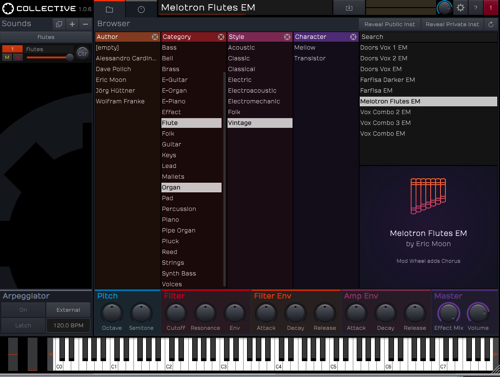Deselect the Organ category filter

(191, 188)
